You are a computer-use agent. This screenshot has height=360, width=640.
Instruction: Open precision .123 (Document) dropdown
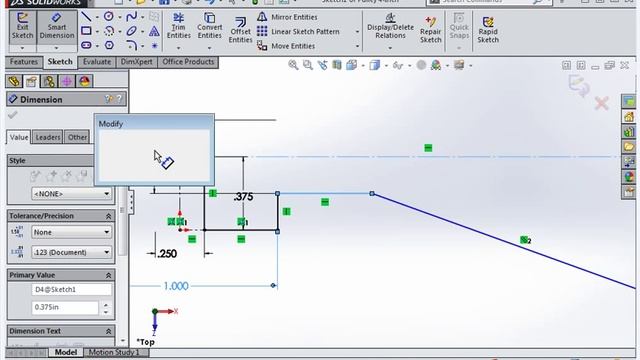71,252
